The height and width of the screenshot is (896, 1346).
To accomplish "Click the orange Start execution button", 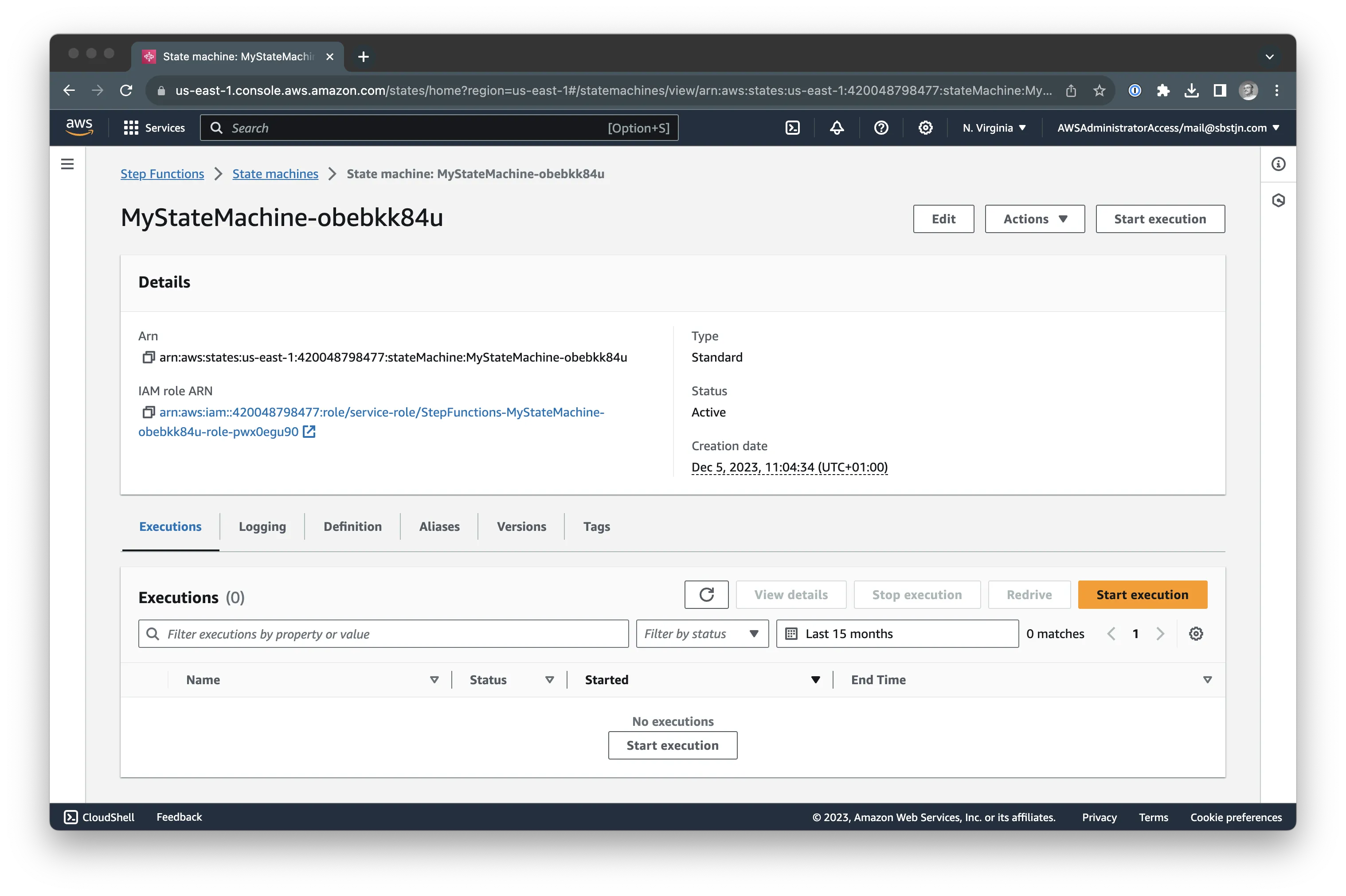I will coord(1142,594).
